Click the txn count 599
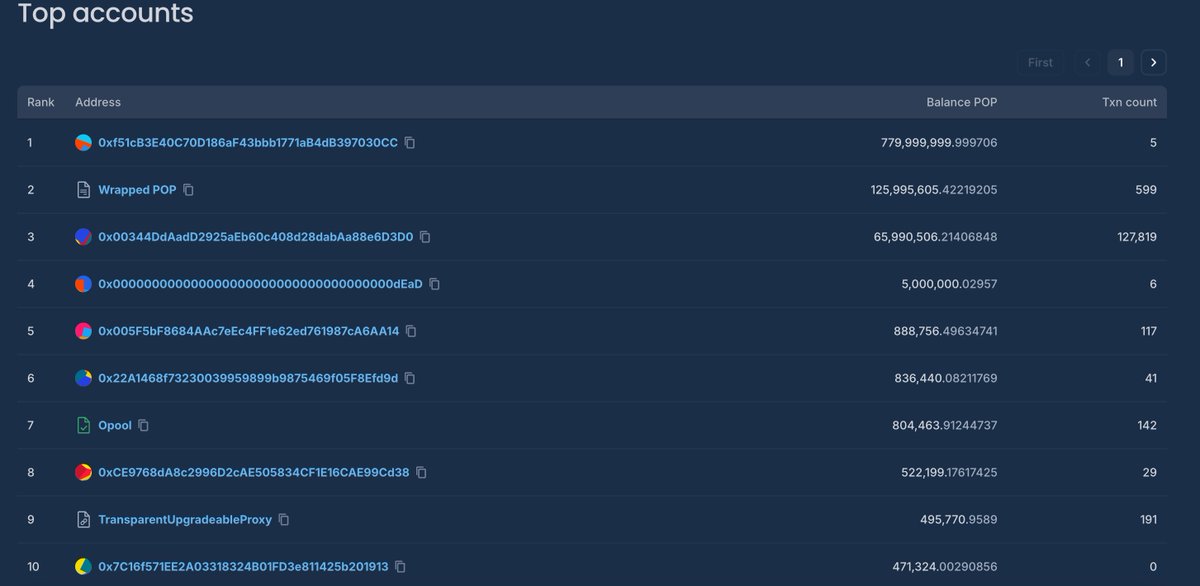Screen dimensions: 1200x586 (x=1146, y=190)
